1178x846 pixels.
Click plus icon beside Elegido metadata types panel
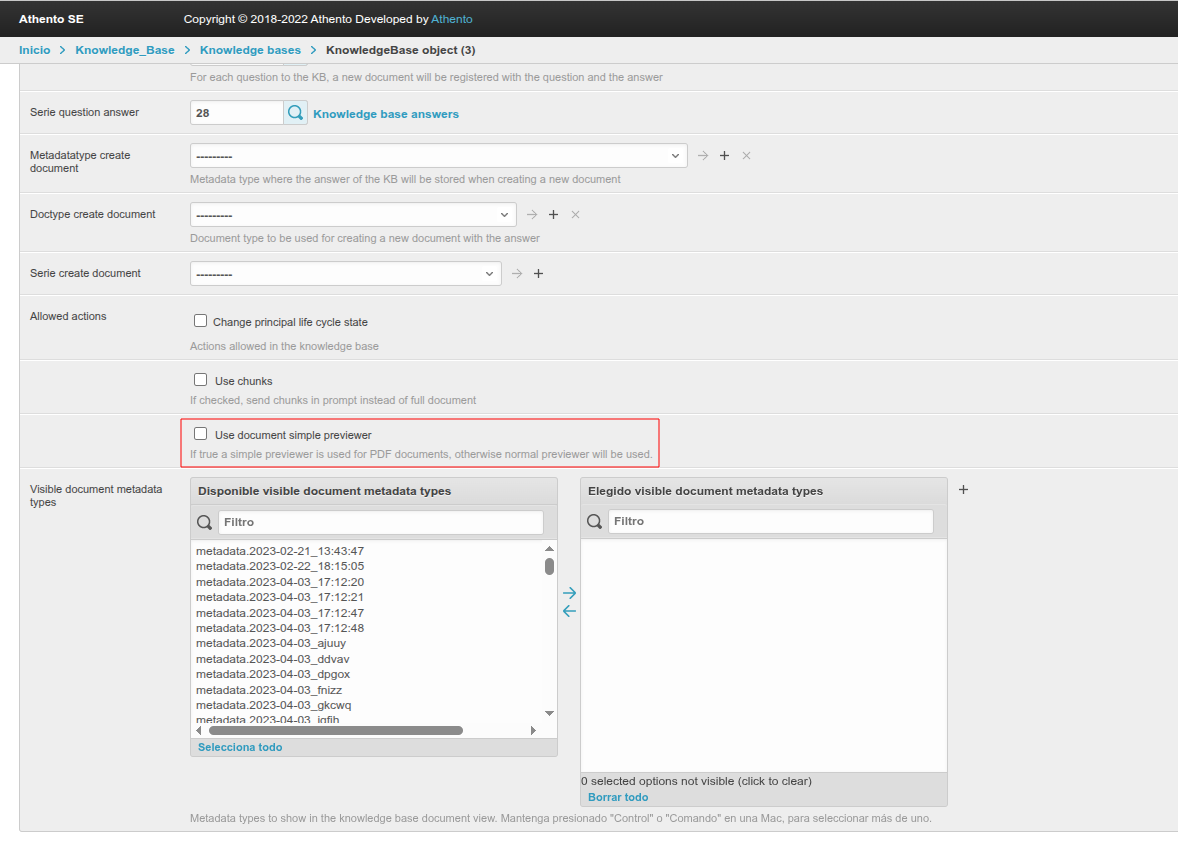pyautogui.click(x=963, y=490)
